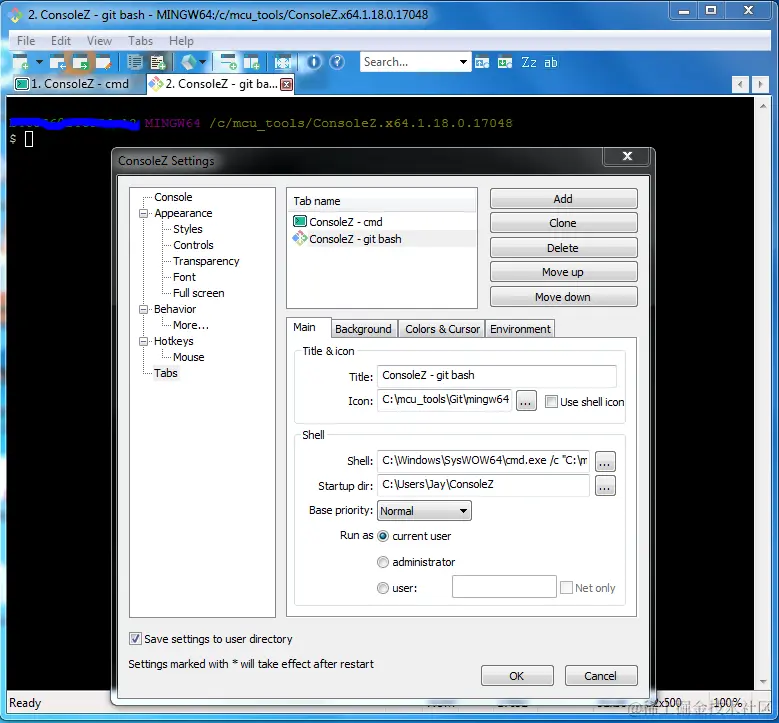Image resolution: width=779 pixels, height=723 pixels.
Task: Select Full screen in the settings tree
Action: click(199, 293)
